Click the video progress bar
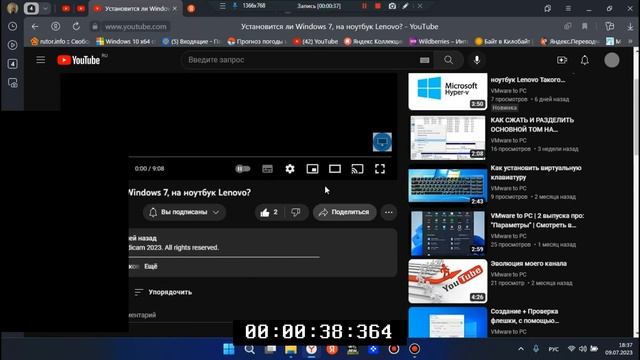Image resolution: width=640 pixels, height=360 pixels. coord(260,157)
